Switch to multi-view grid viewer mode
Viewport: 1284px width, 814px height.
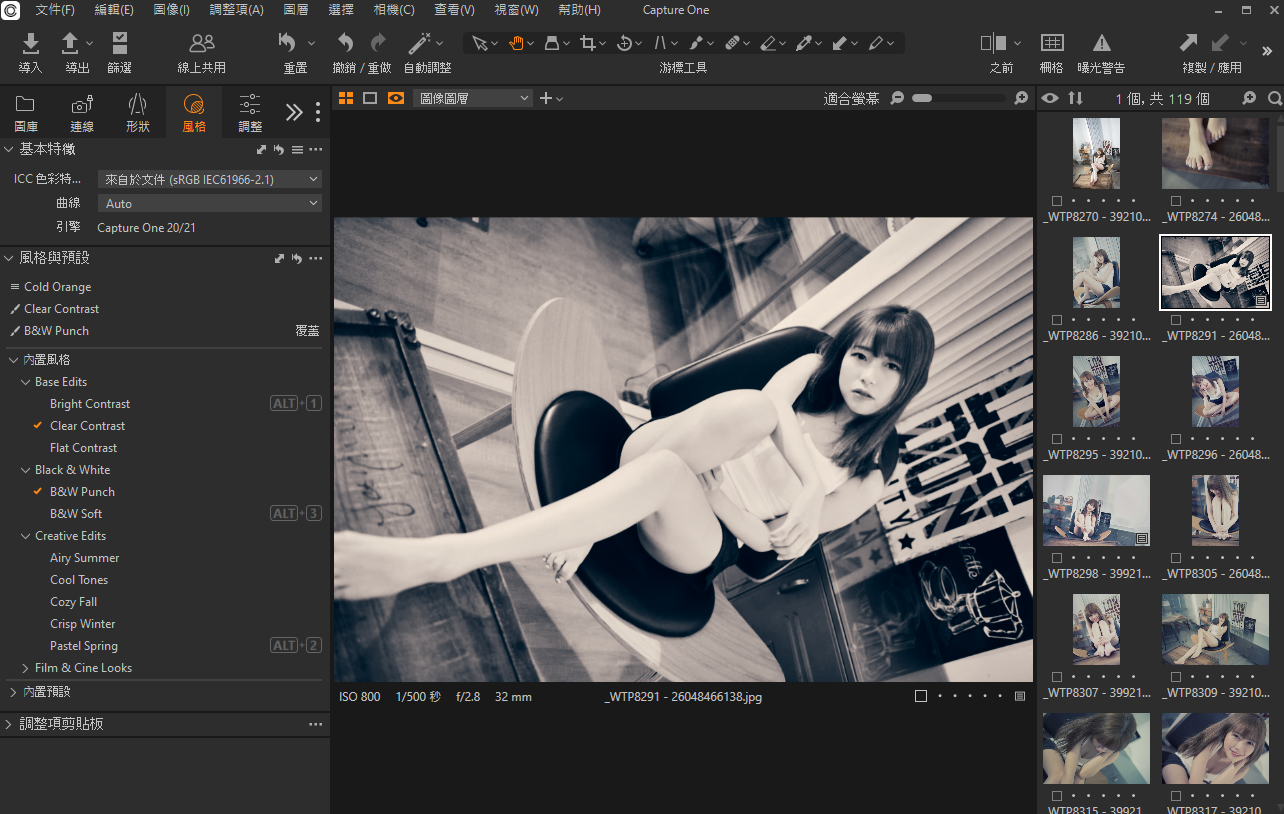pyautogui.click(x=346, y=98)
